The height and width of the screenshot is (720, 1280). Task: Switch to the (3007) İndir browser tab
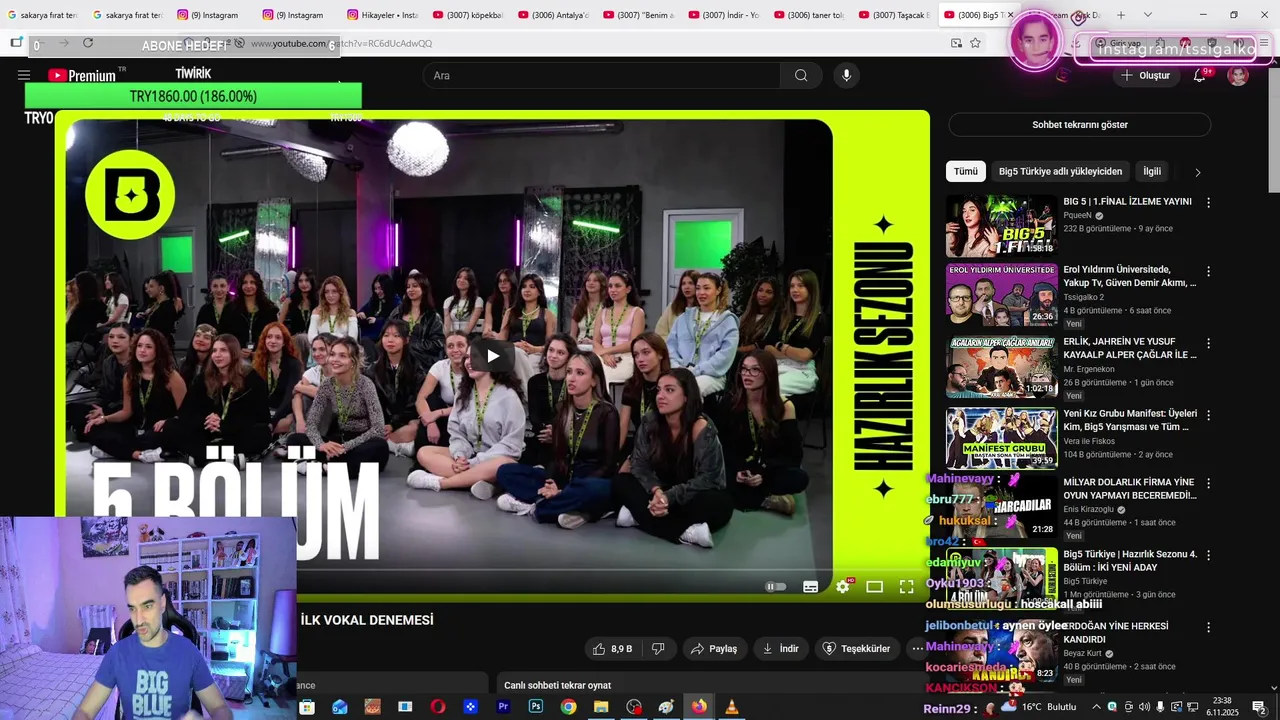723,15
